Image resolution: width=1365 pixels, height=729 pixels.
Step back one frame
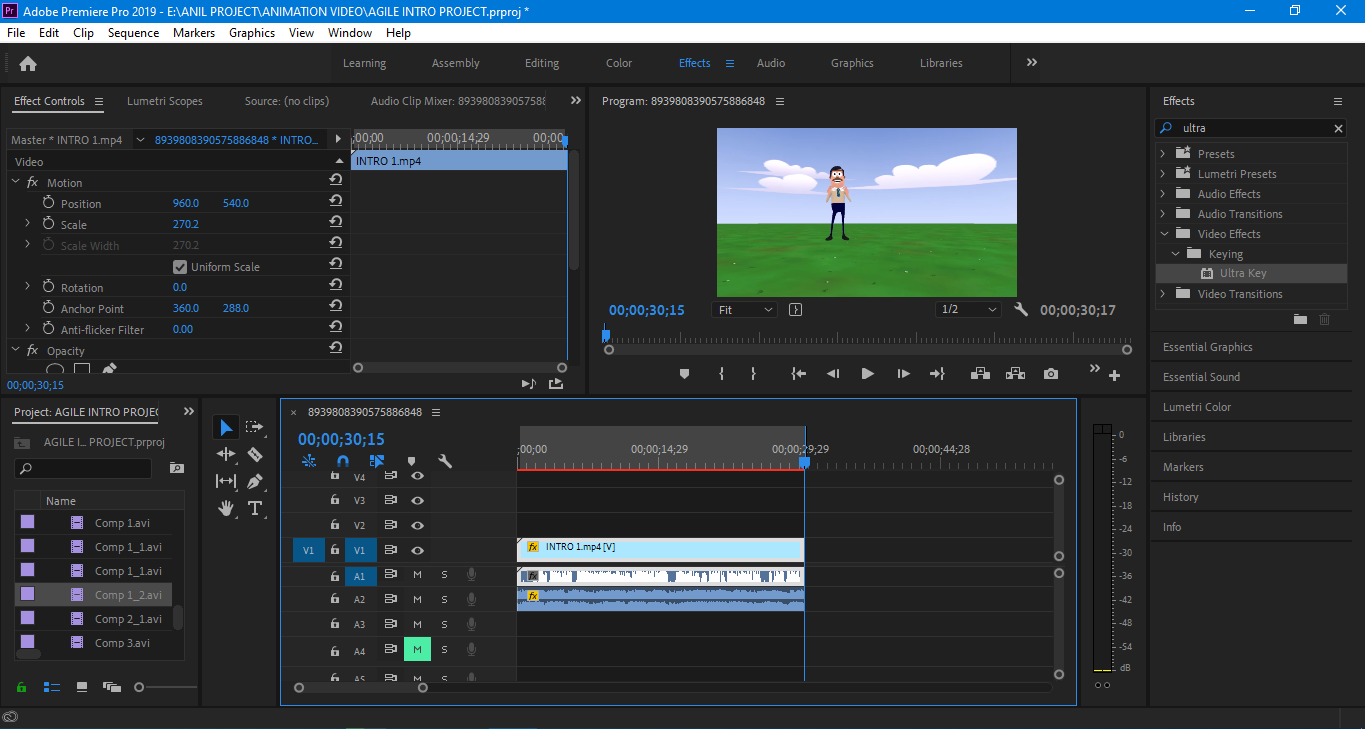[832, 374]
